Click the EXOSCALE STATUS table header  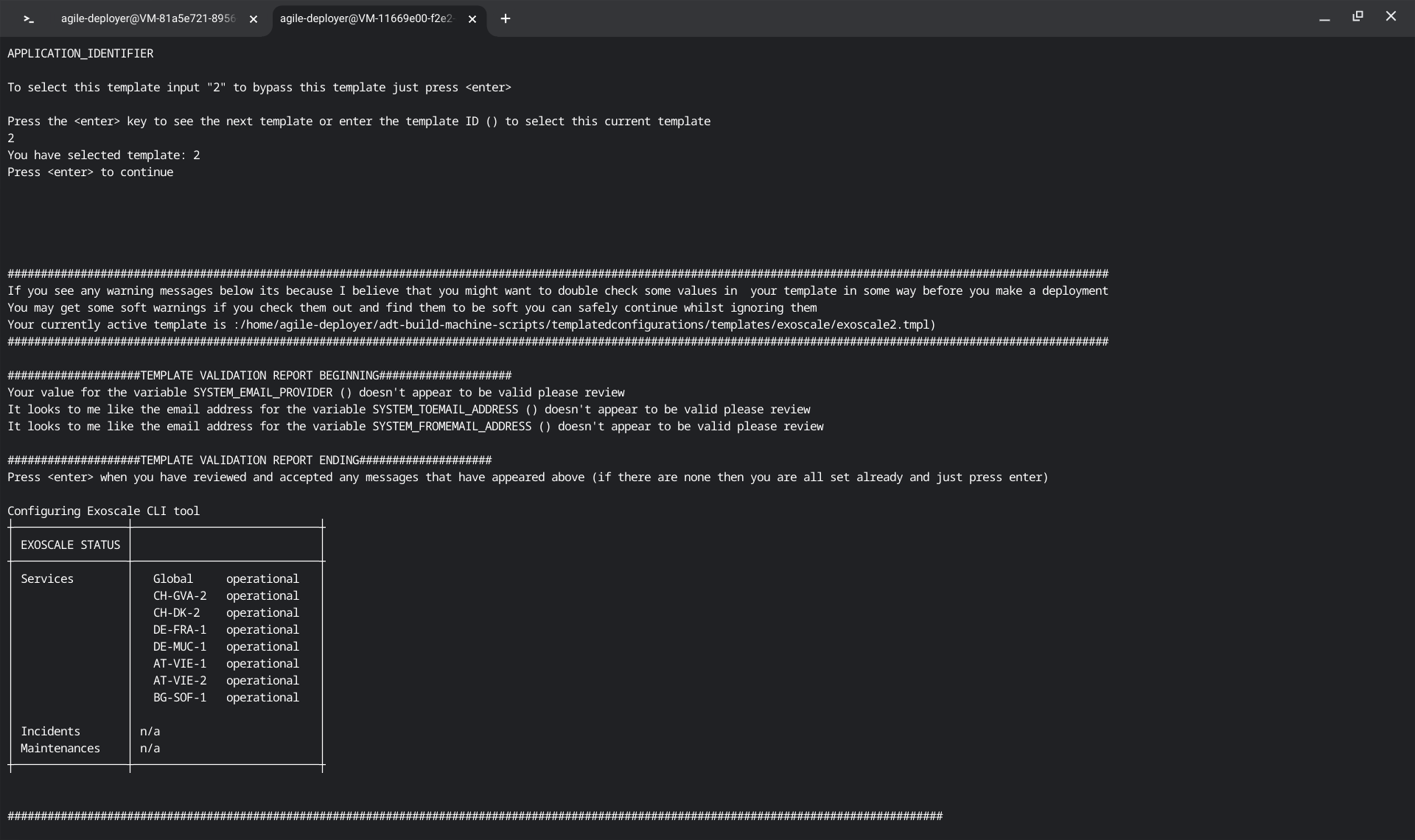(70, 545)
